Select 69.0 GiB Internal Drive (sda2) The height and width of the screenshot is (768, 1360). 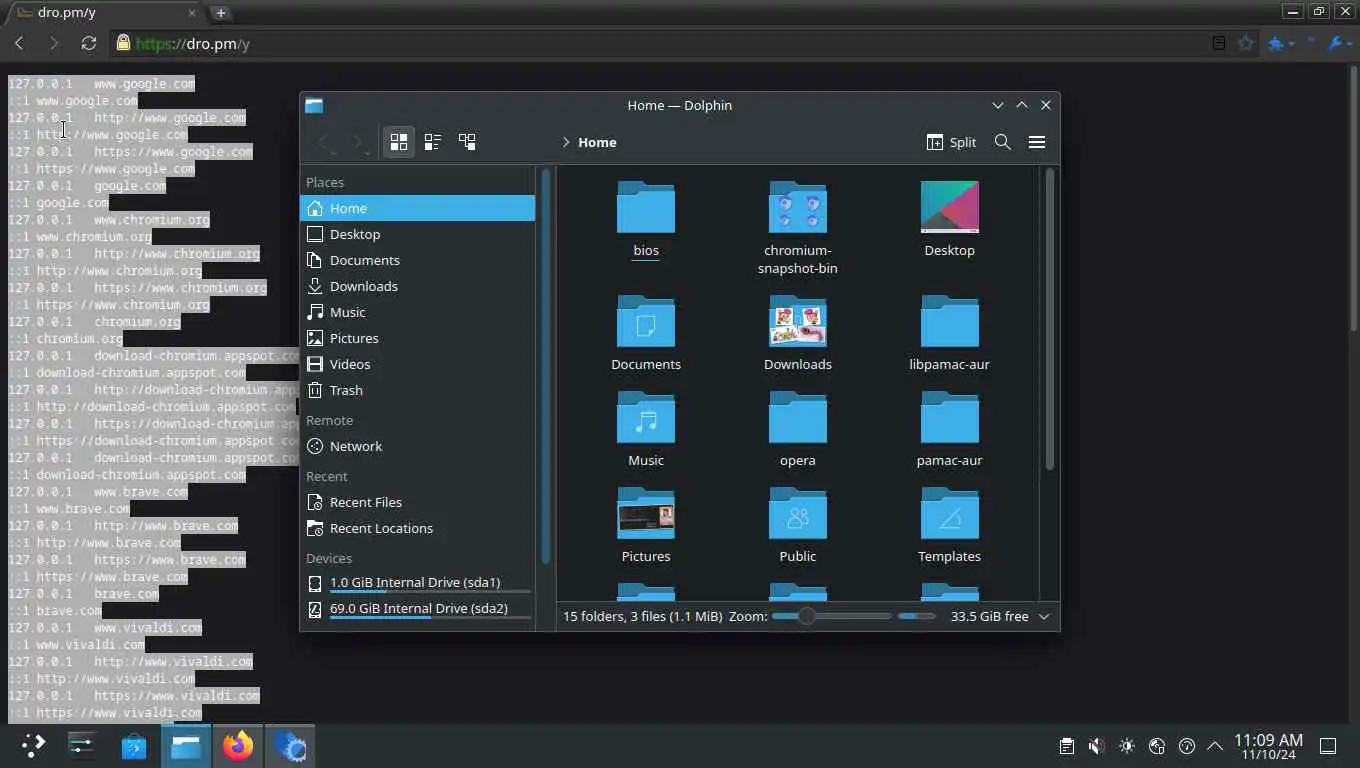(418, 609)
